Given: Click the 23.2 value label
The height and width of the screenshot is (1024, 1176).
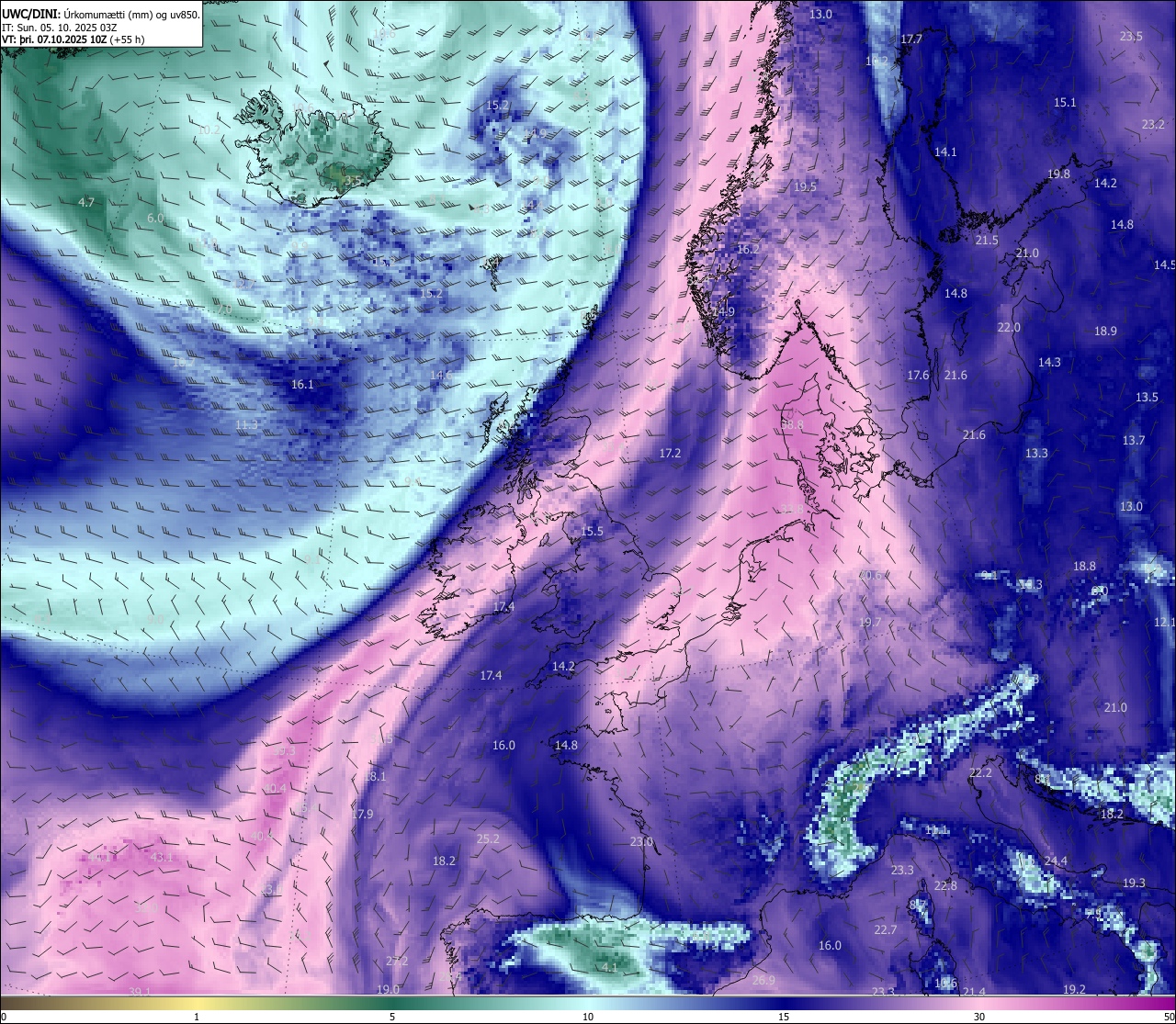Looking at the screenshot, I should click(1153, 124).
